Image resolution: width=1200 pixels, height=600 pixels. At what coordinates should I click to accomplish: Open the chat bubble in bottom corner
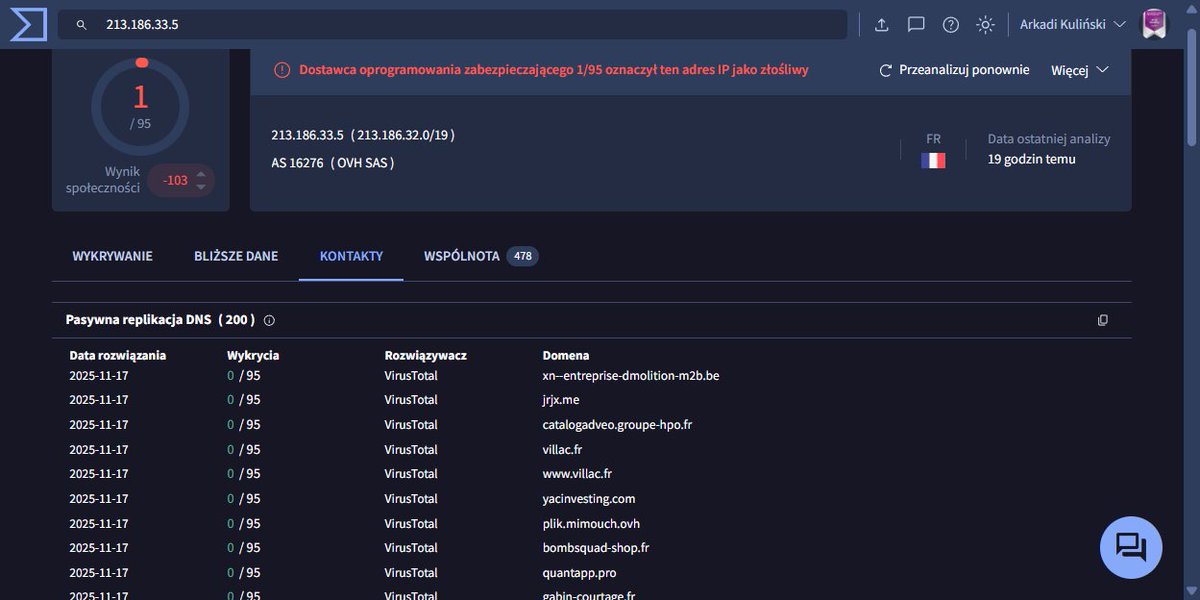1130,547
